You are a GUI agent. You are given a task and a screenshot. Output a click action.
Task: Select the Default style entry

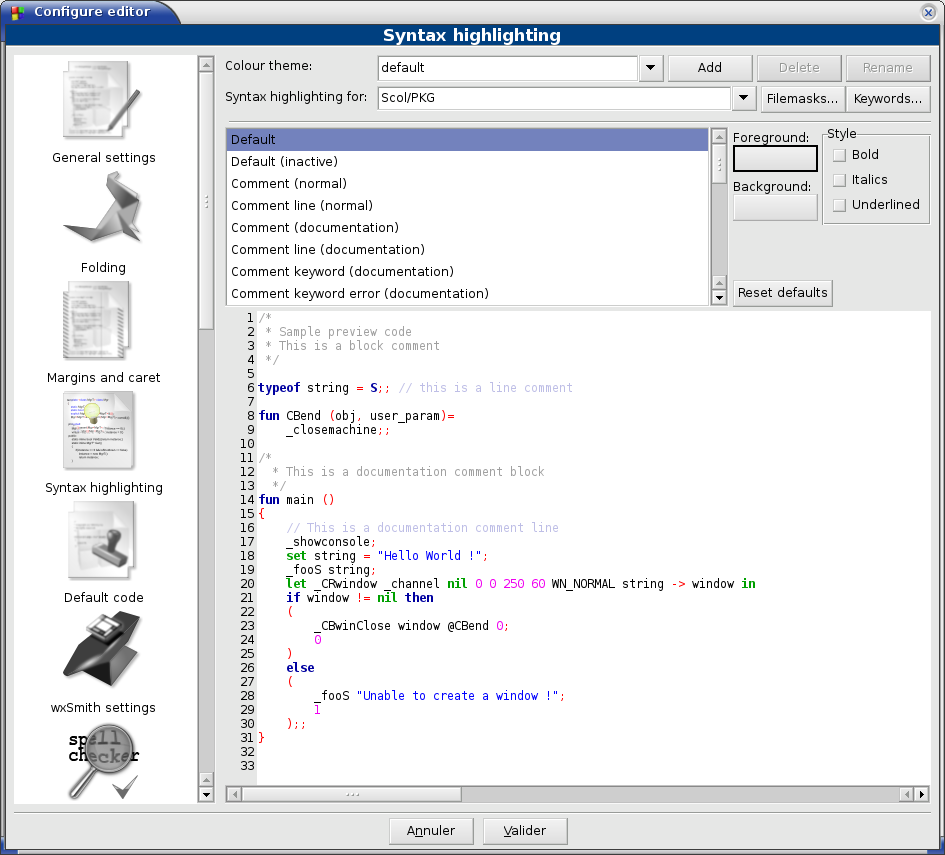[x=467, y=140]
